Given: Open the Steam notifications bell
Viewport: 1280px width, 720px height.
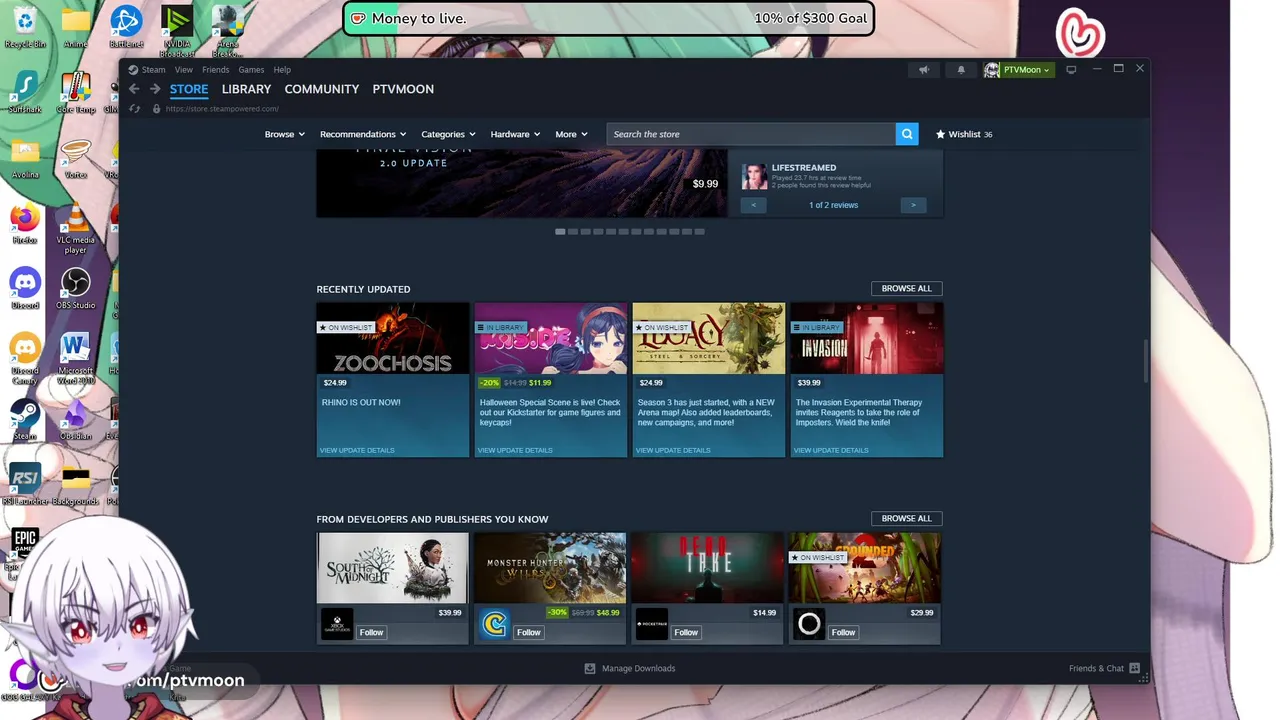Looking at the screenshot, I should tap(961, 70).
